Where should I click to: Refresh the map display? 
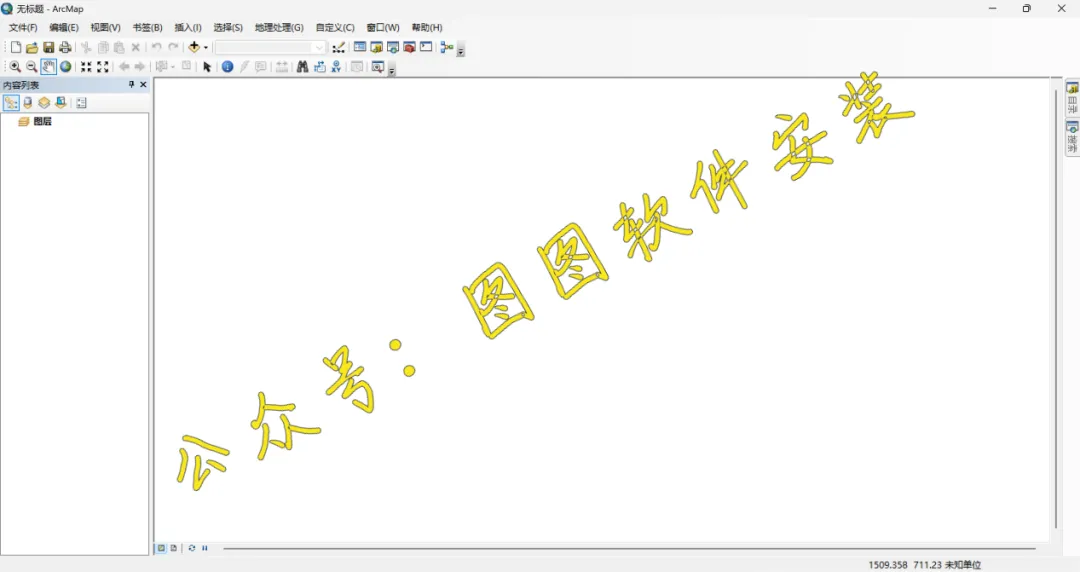(191, 549)
